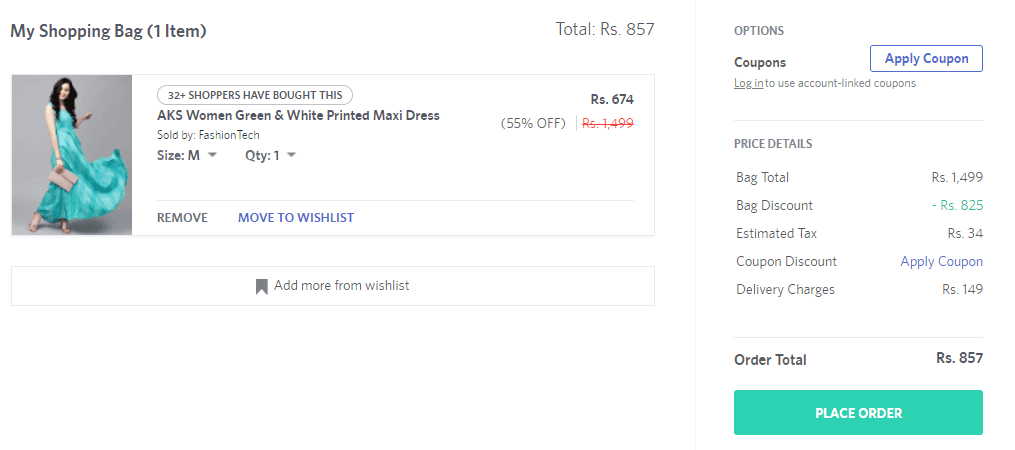Click the bookmark icon beside Add more from wishlist
This screenshot has height=450, width=1015.
click(262, 286)
